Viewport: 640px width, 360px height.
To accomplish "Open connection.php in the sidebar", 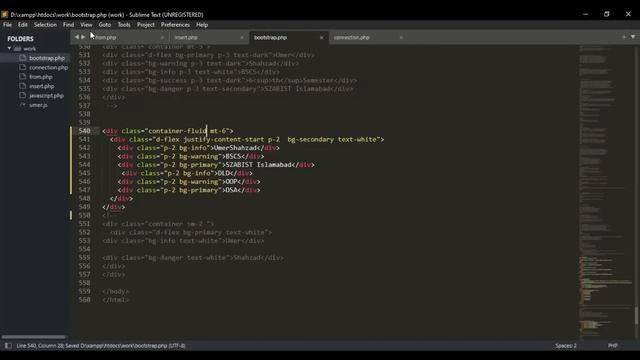I will point(49,67).
